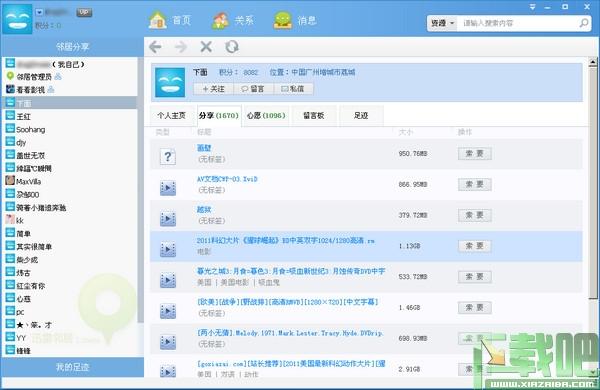Viewport: 600px width, 390px height.
Task: Open the 暮光之城3 月食 title link
Action: tap(291, 271)
